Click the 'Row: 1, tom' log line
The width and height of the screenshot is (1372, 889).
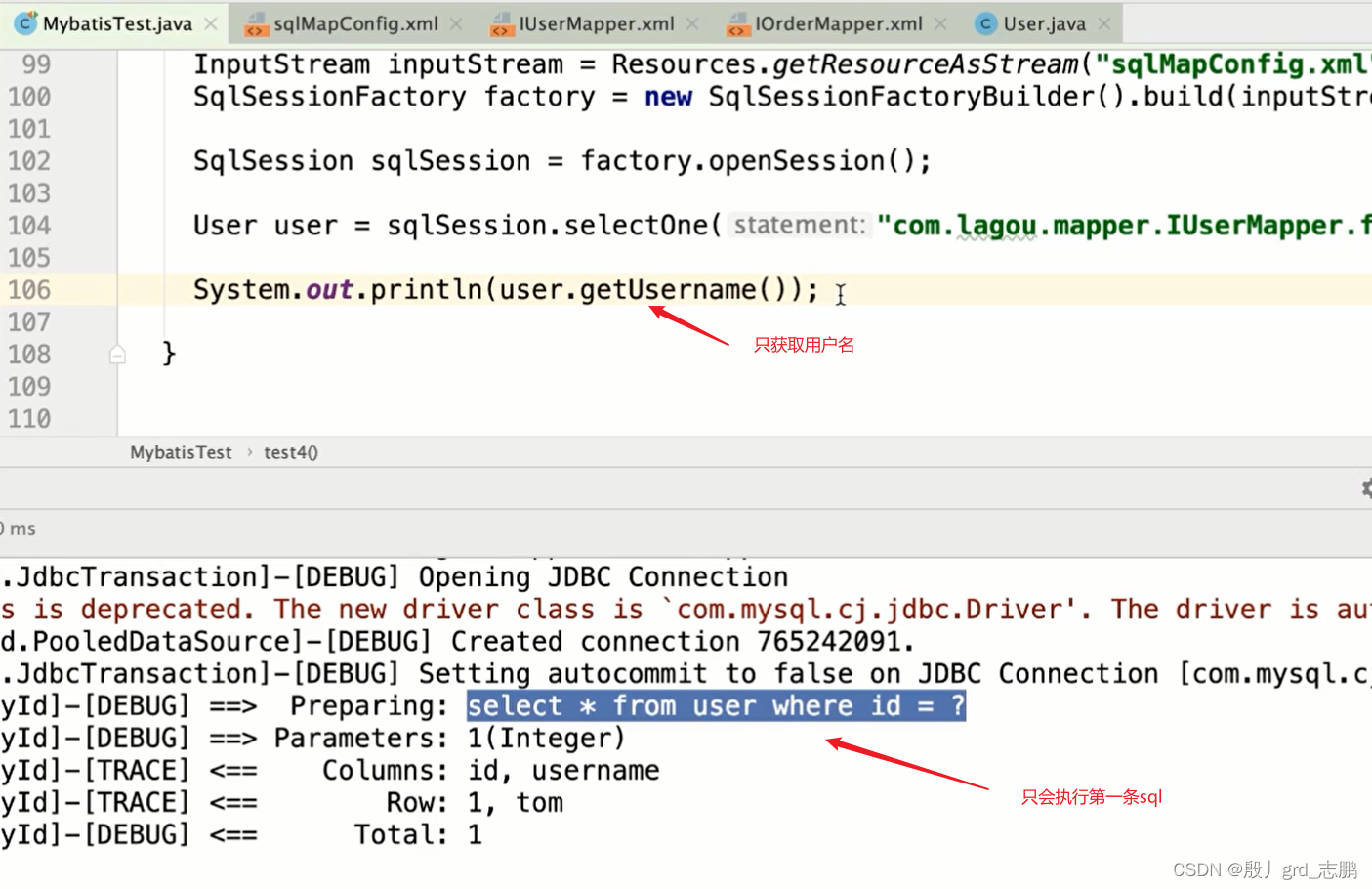point(475,803)
